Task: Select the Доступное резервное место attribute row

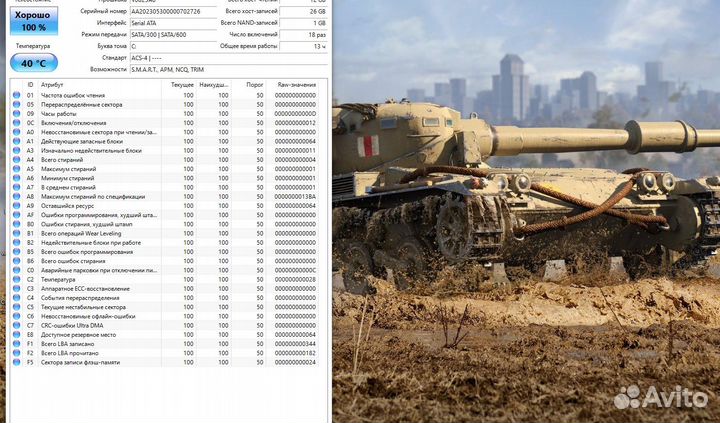Action: [x=165, y=334]
